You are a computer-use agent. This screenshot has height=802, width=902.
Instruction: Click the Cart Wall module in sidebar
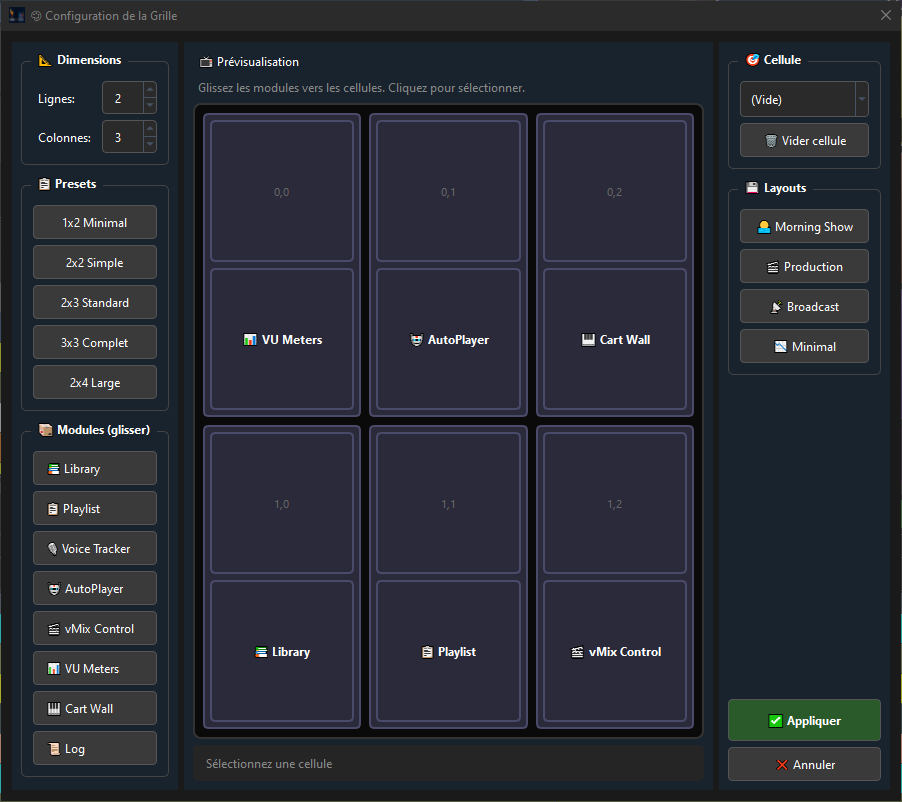point(95,708)
